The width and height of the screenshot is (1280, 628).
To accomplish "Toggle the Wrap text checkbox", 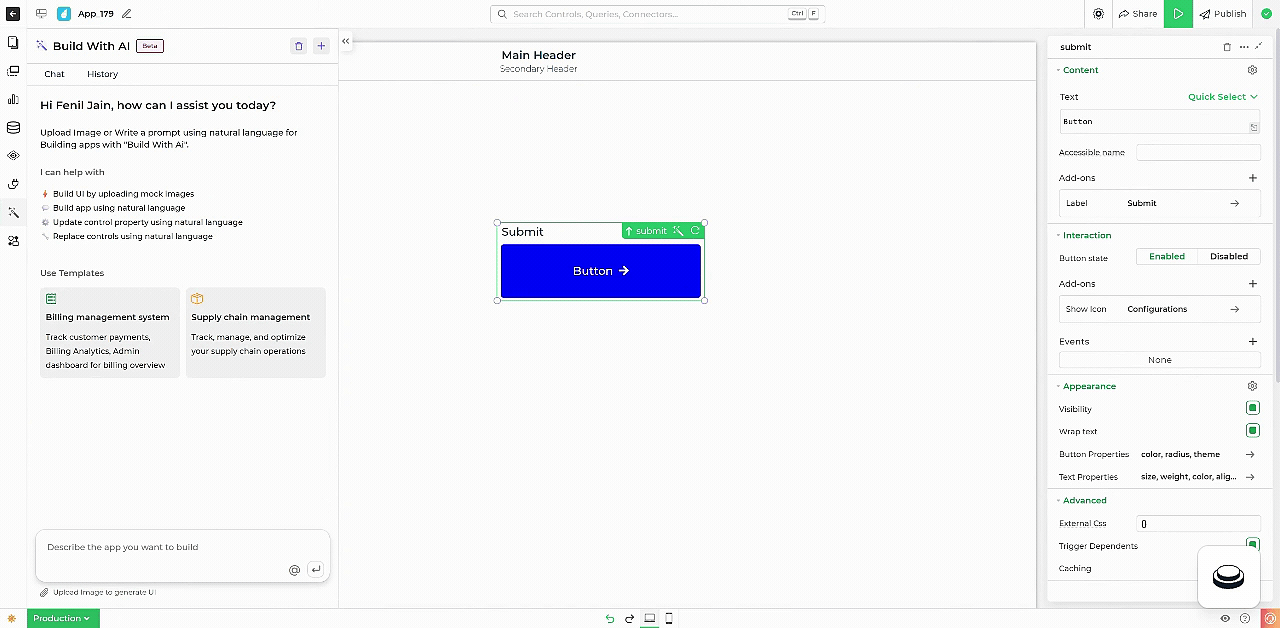I will (x=1252, y=431).
